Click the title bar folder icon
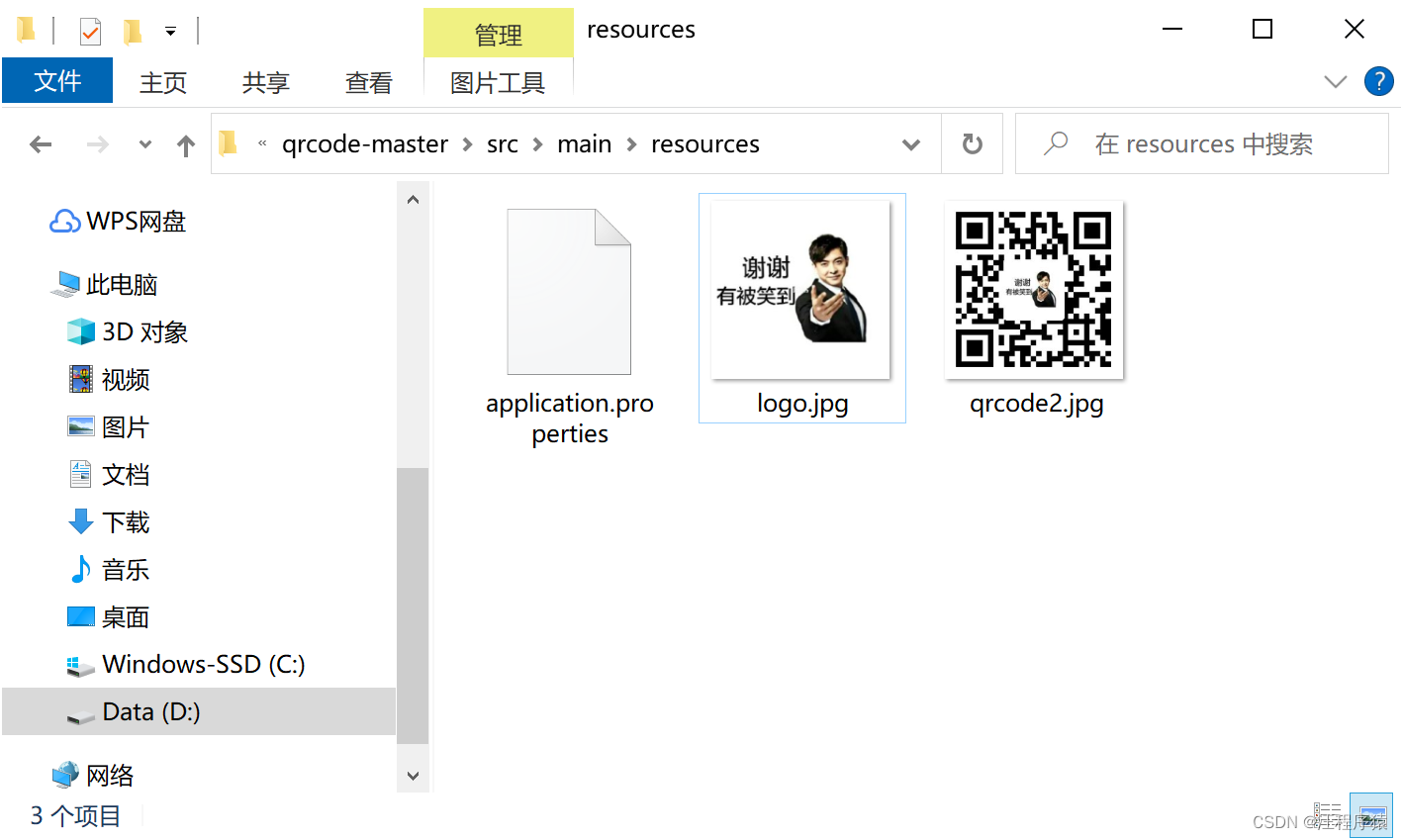Image resolution: width=1403 pixels, height=840 pixels. point(27,31)
